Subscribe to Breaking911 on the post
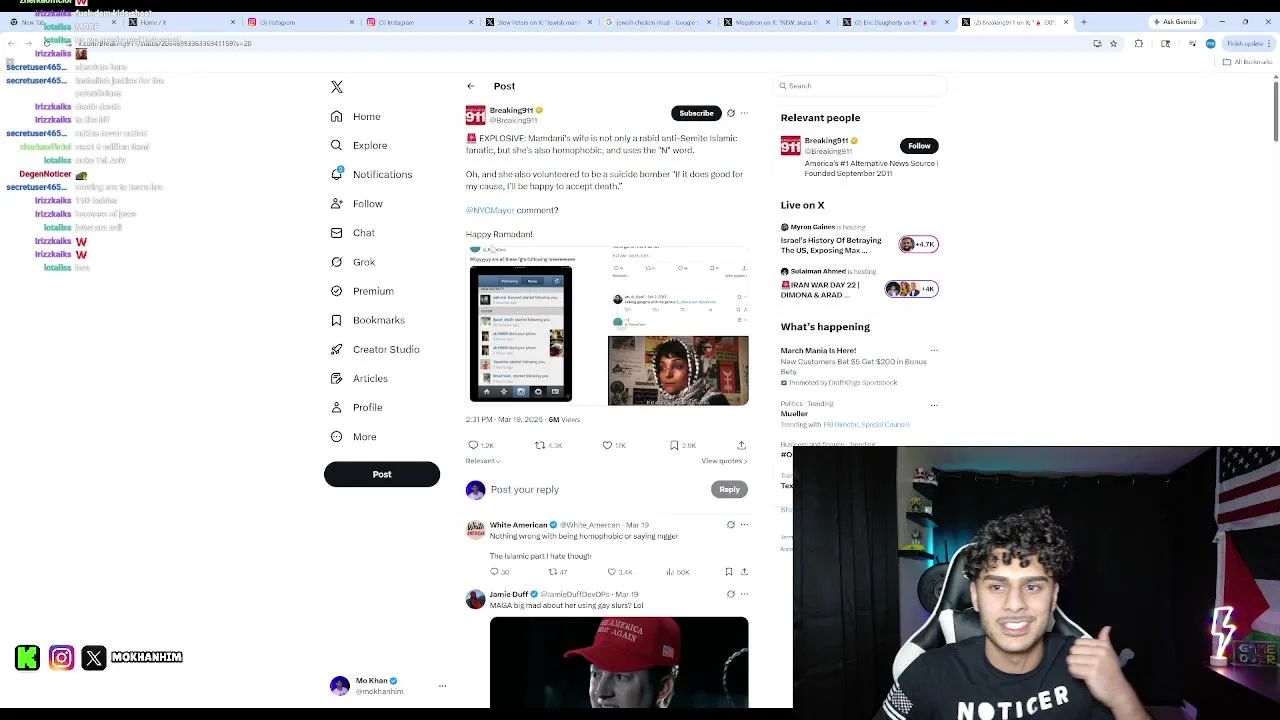This screenshot has height=720, width=1280. coord(696,113)
